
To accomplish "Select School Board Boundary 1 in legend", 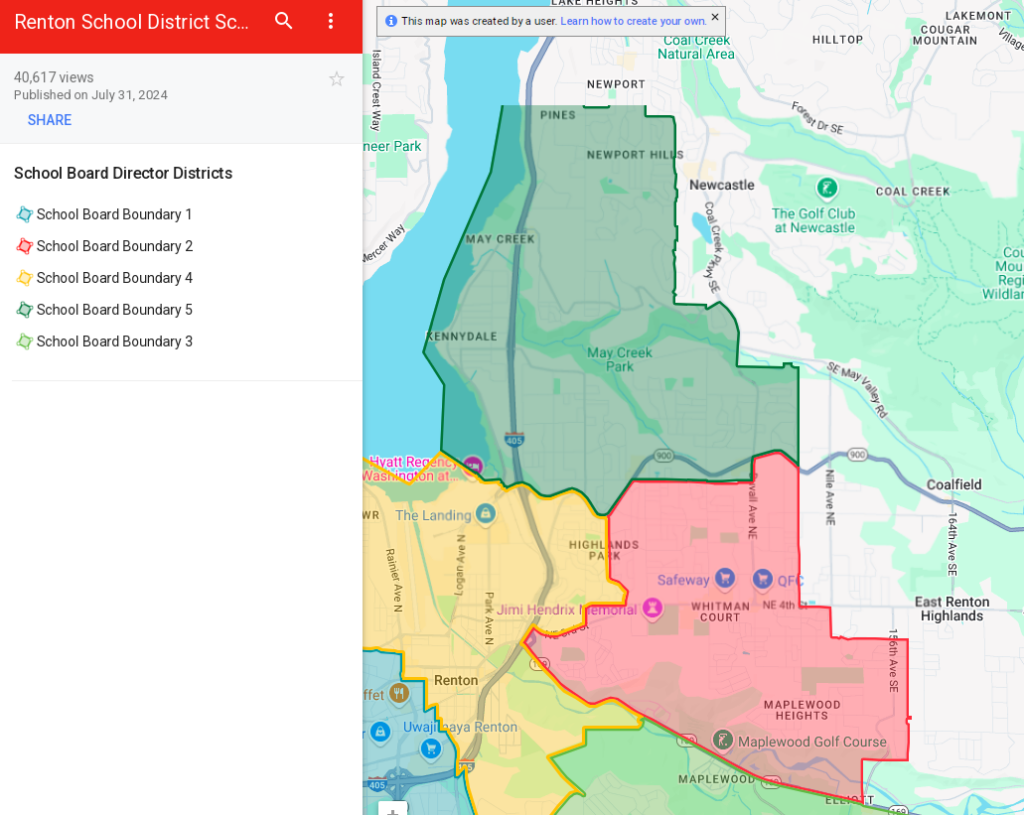I will click(x=114, y=214).
